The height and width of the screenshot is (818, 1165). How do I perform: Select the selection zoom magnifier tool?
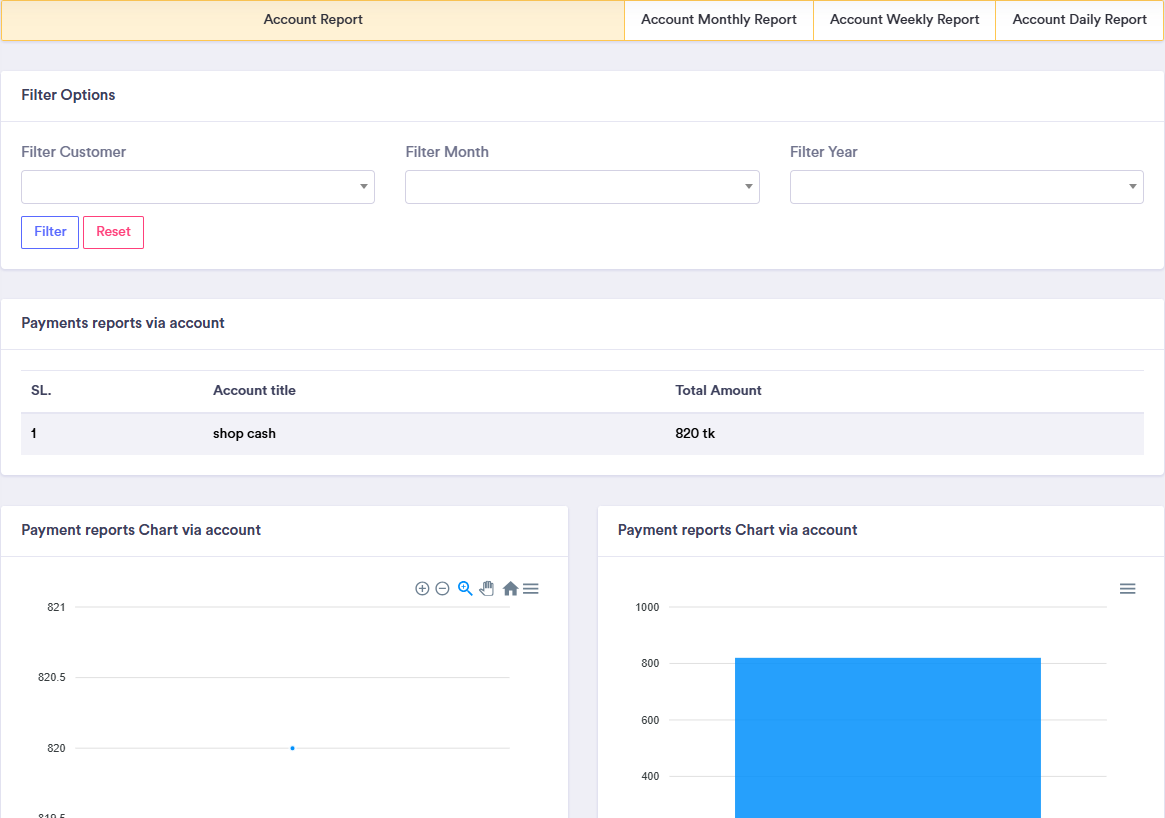coord(465,588)
